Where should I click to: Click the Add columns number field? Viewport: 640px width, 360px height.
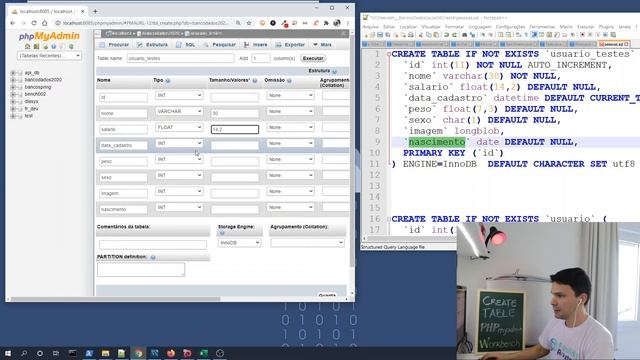[x=261, y=58]
